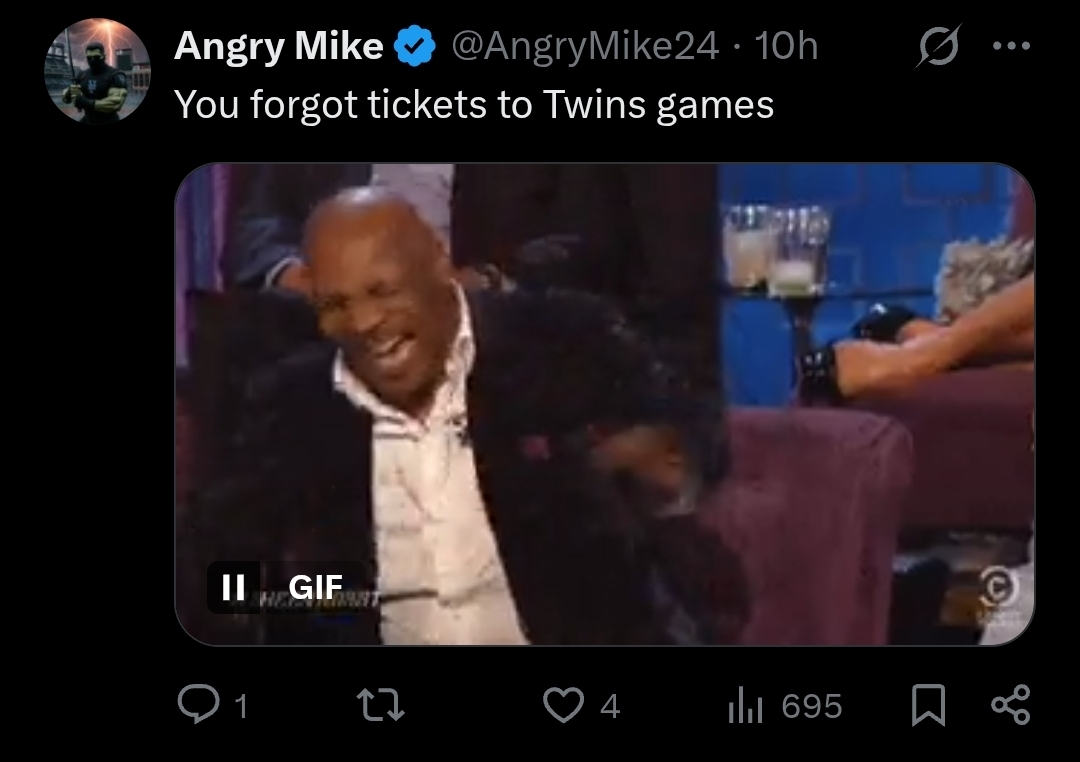
Task: Click the Grok explain post icon
Action: coord(938,46)
